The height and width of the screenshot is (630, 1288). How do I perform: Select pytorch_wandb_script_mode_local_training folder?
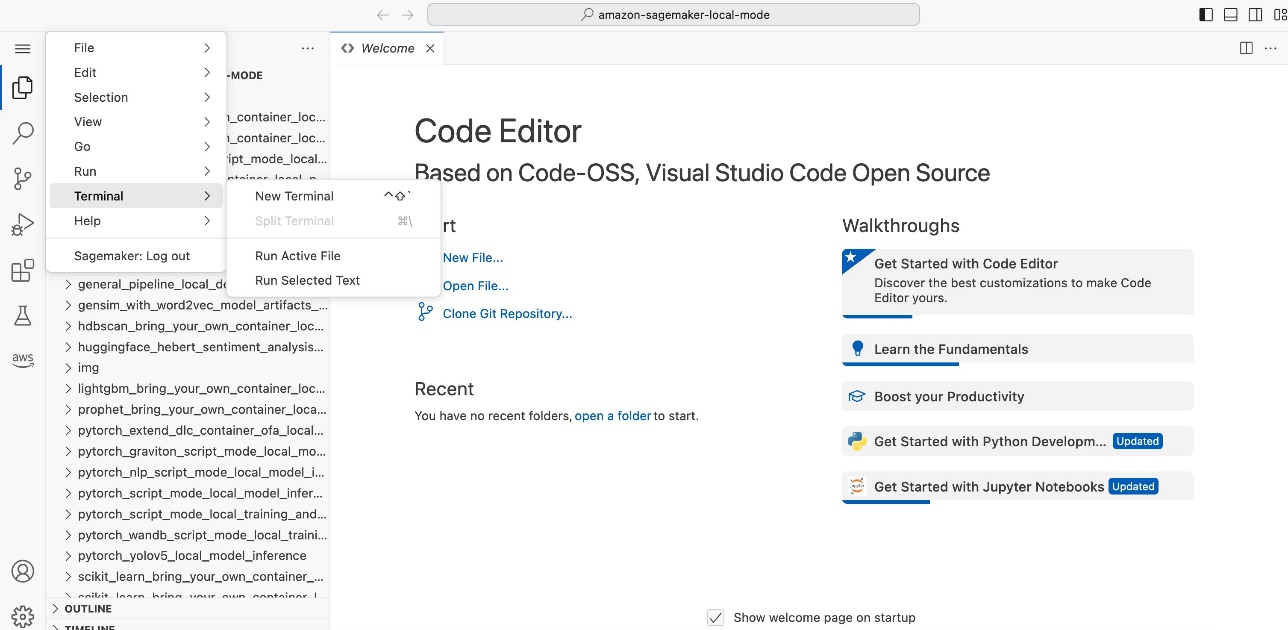click(x=188, y=535)
